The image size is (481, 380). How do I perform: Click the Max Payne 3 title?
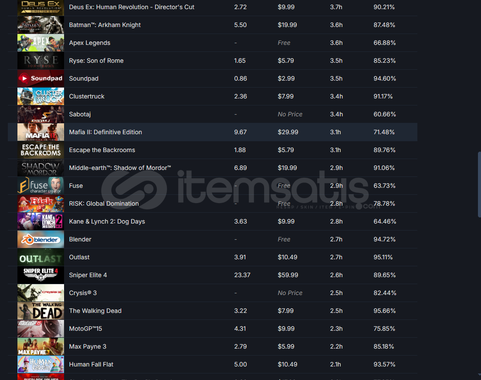click(x=87, y=346)
